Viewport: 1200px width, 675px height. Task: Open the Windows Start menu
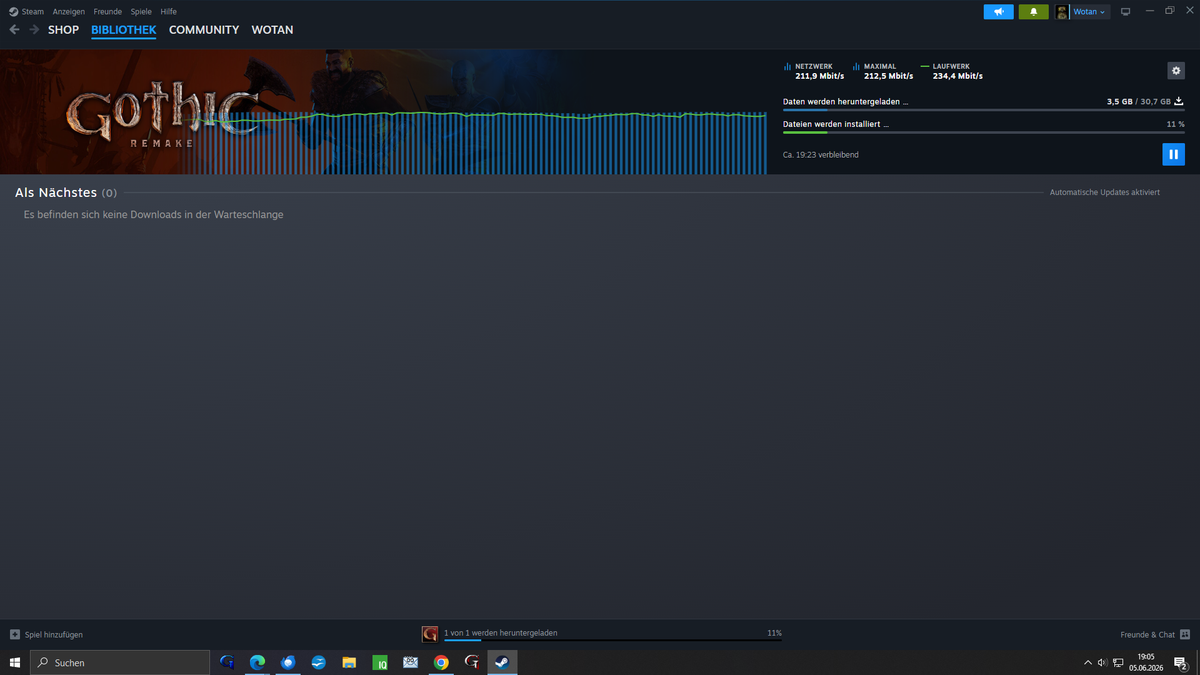pyautogui.click(x=15, y=662)
